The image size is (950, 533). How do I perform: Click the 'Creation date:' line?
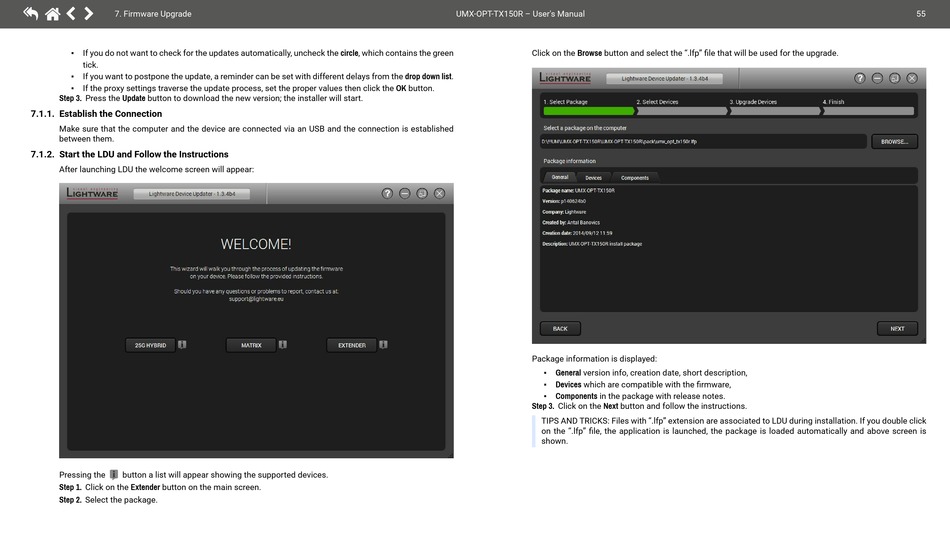[577, 233]
